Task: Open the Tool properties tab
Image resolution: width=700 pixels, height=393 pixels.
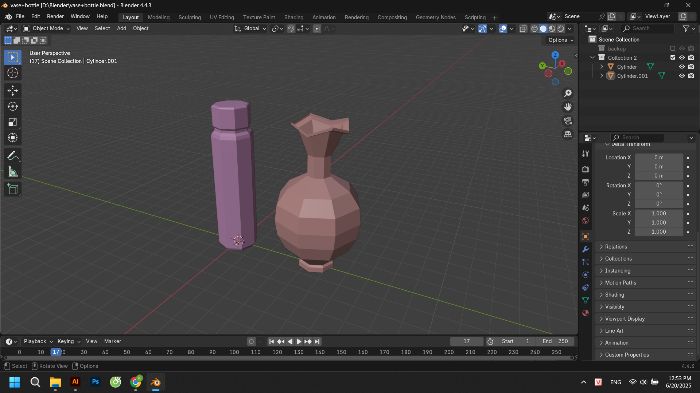Action: click(x=586, y=154)
